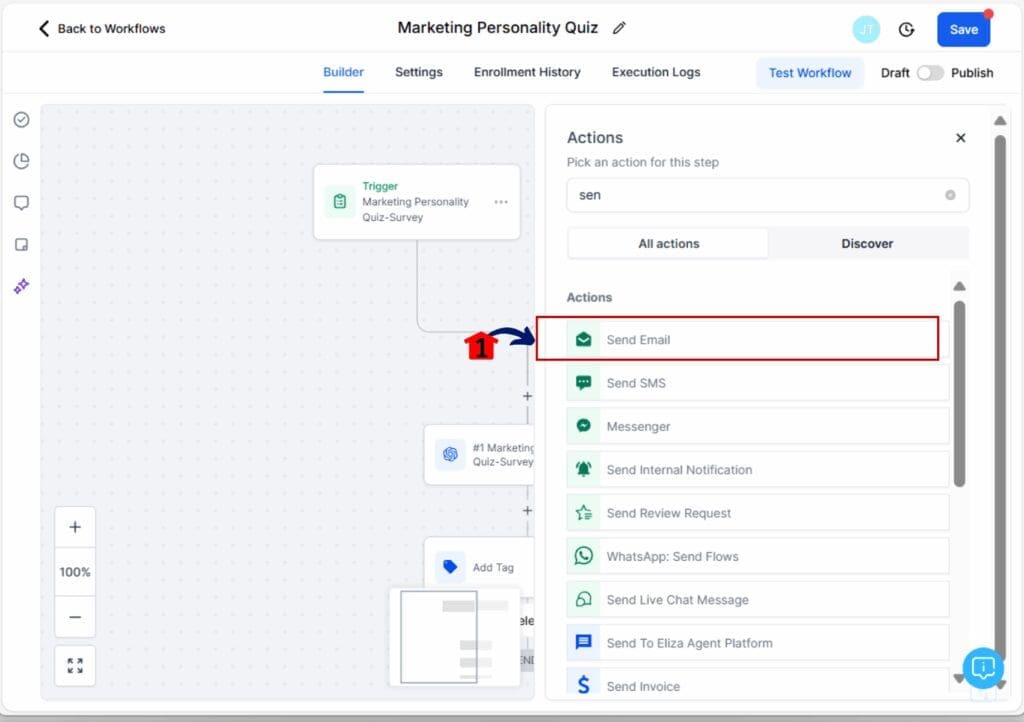The image size is (1024, 722).
Task: Click the JT user avatar
Action: pos(866,30)
